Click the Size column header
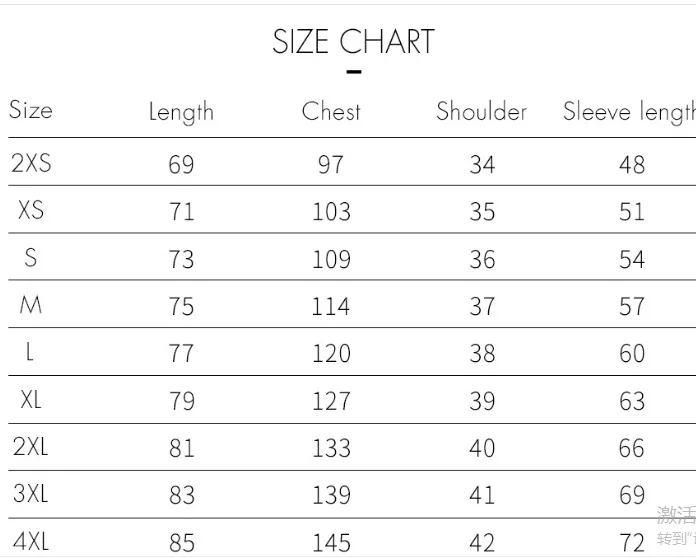 click(x=31, y=110)
